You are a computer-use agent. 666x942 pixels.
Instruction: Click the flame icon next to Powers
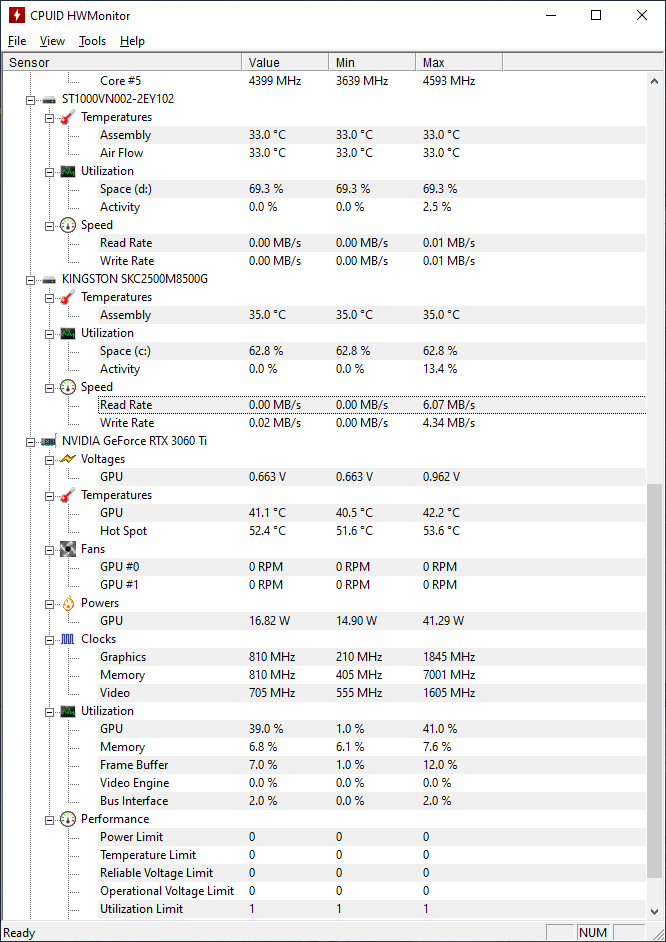click(68, 603)
